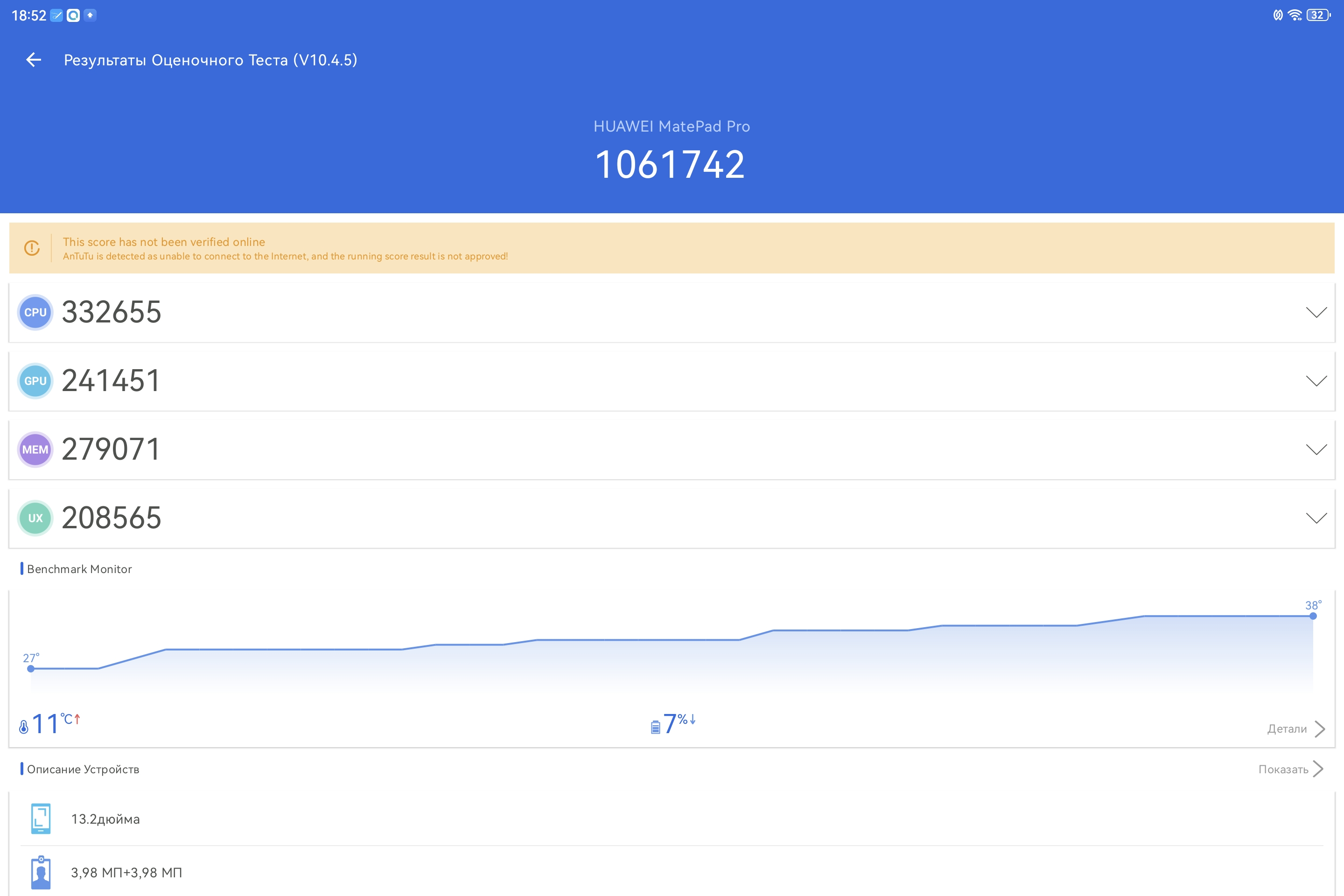Tap the HUAWEI MatePad Pro device name
The width and height of the screenshot is (1344, 896).
pos(672,126)
